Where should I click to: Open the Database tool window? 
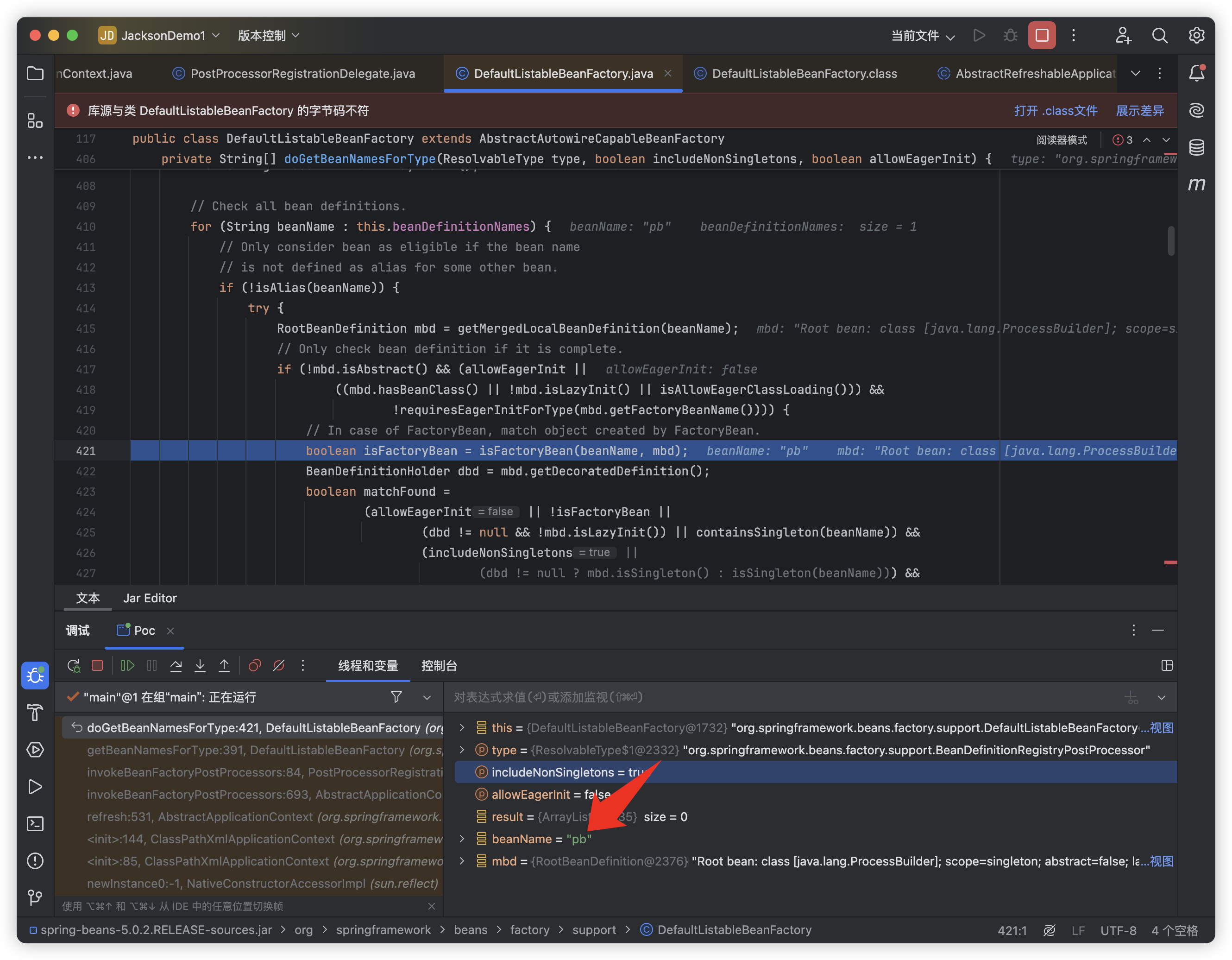tap(1196, 147)
